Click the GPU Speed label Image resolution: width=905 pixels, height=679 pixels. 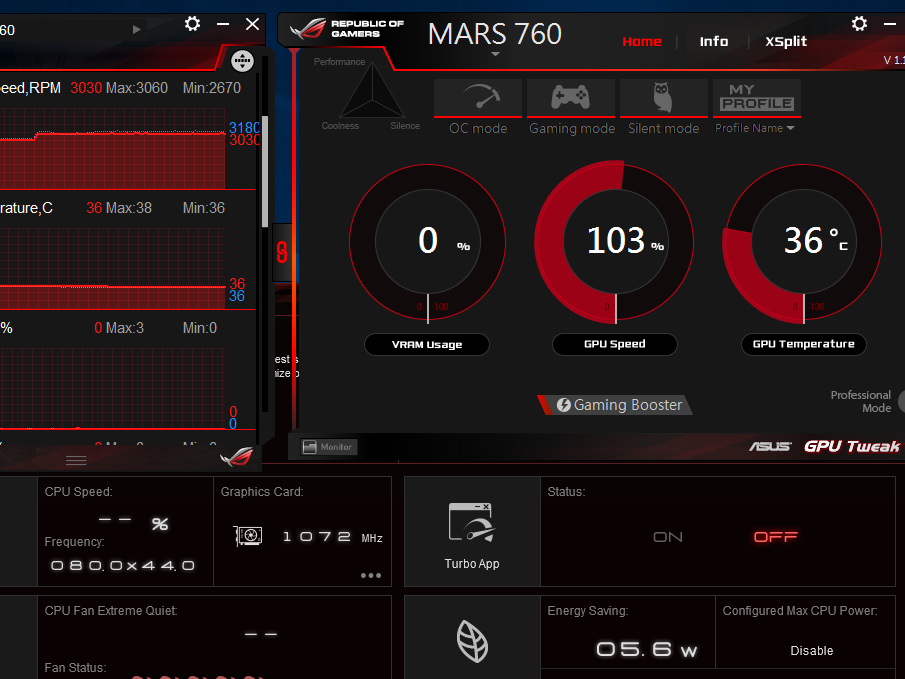[615, 344]
